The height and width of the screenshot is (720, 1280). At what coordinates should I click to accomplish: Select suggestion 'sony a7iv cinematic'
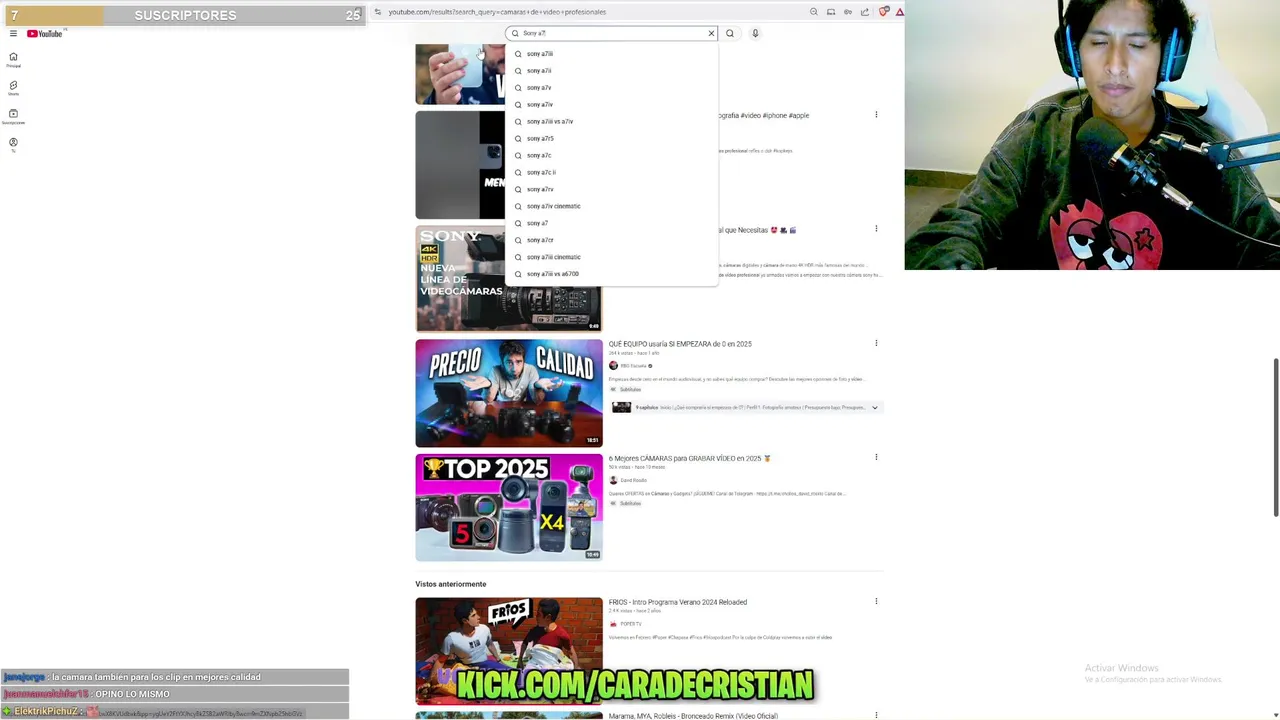coord(611,206)
